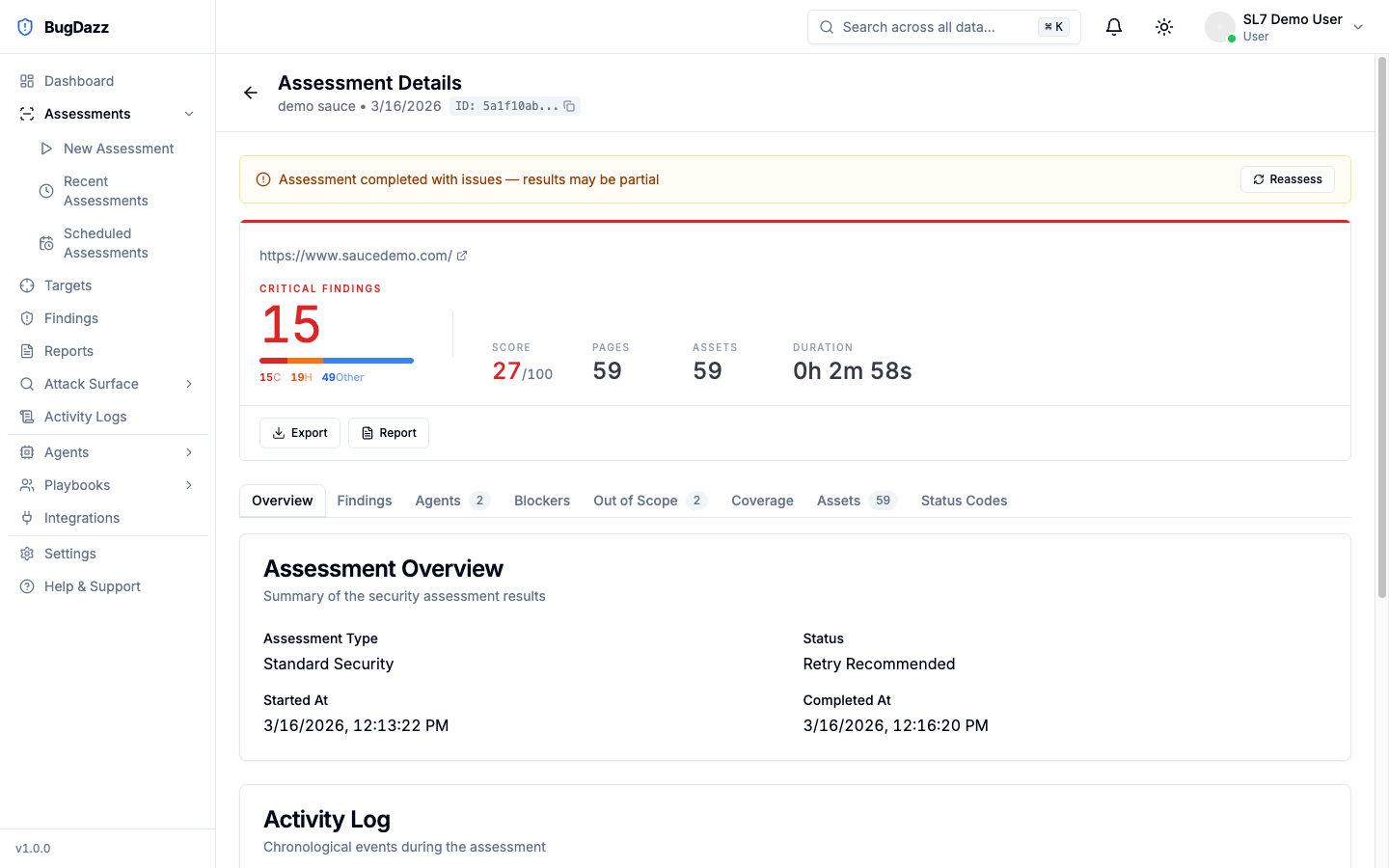This screenshot has width=1389, height=868.
Task: Switch to the Status Codes tab
Action: (x=964, y=501)
